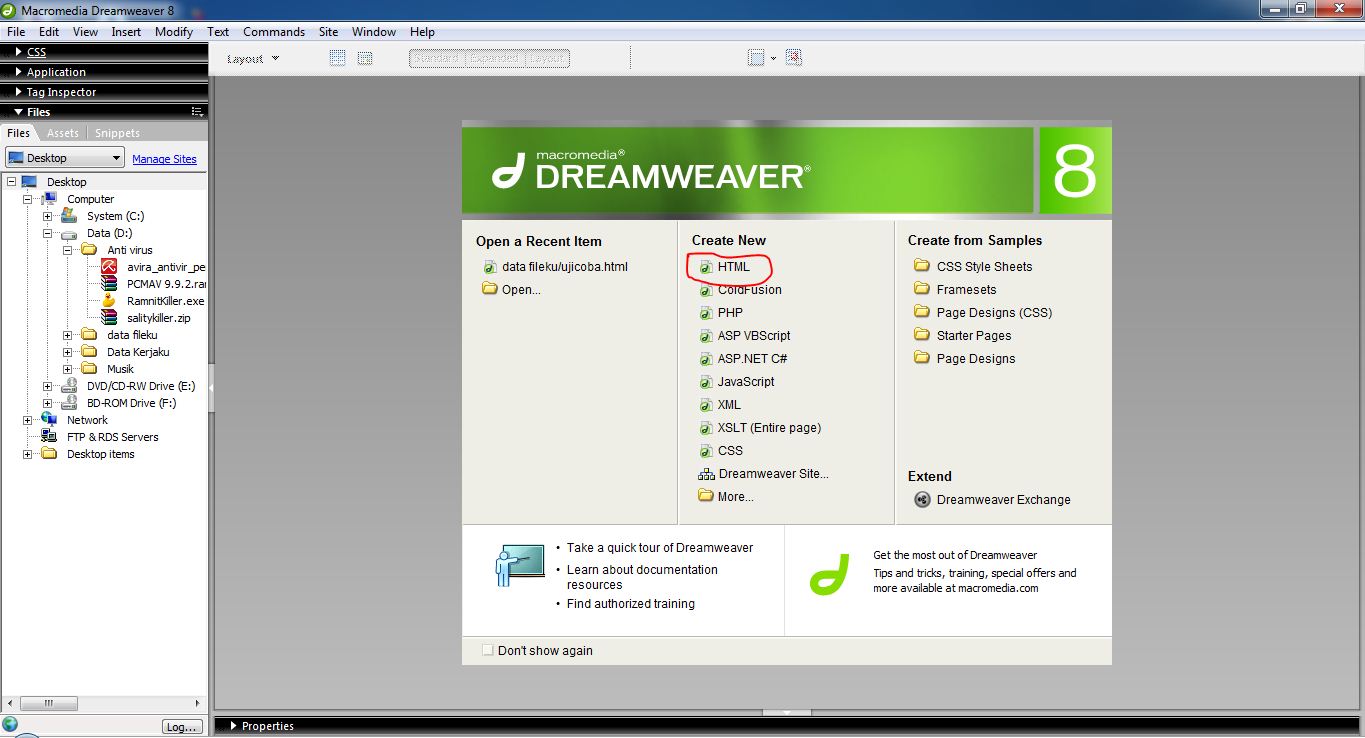Expand the Network tree node
This screenshot has height=738, width=1365.
27,420
